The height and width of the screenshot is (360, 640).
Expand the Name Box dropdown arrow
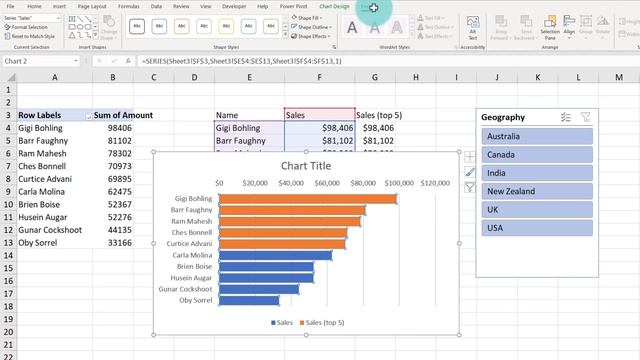[76, 61]
